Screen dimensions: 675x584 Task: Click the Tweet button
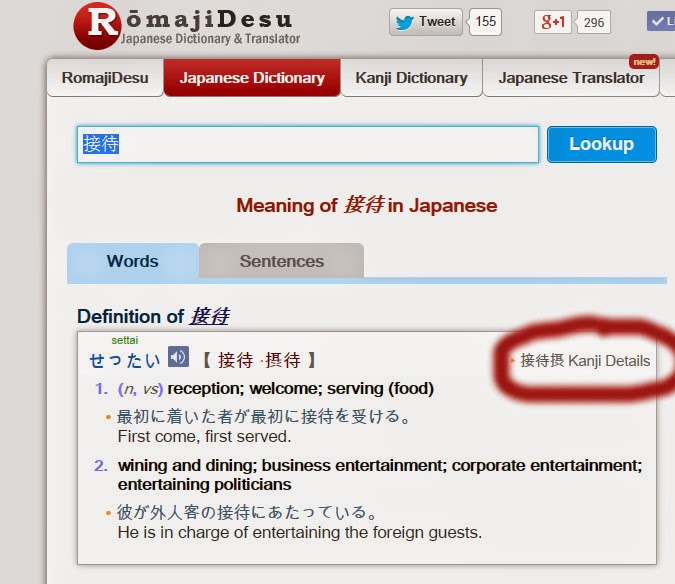[426, 22]
